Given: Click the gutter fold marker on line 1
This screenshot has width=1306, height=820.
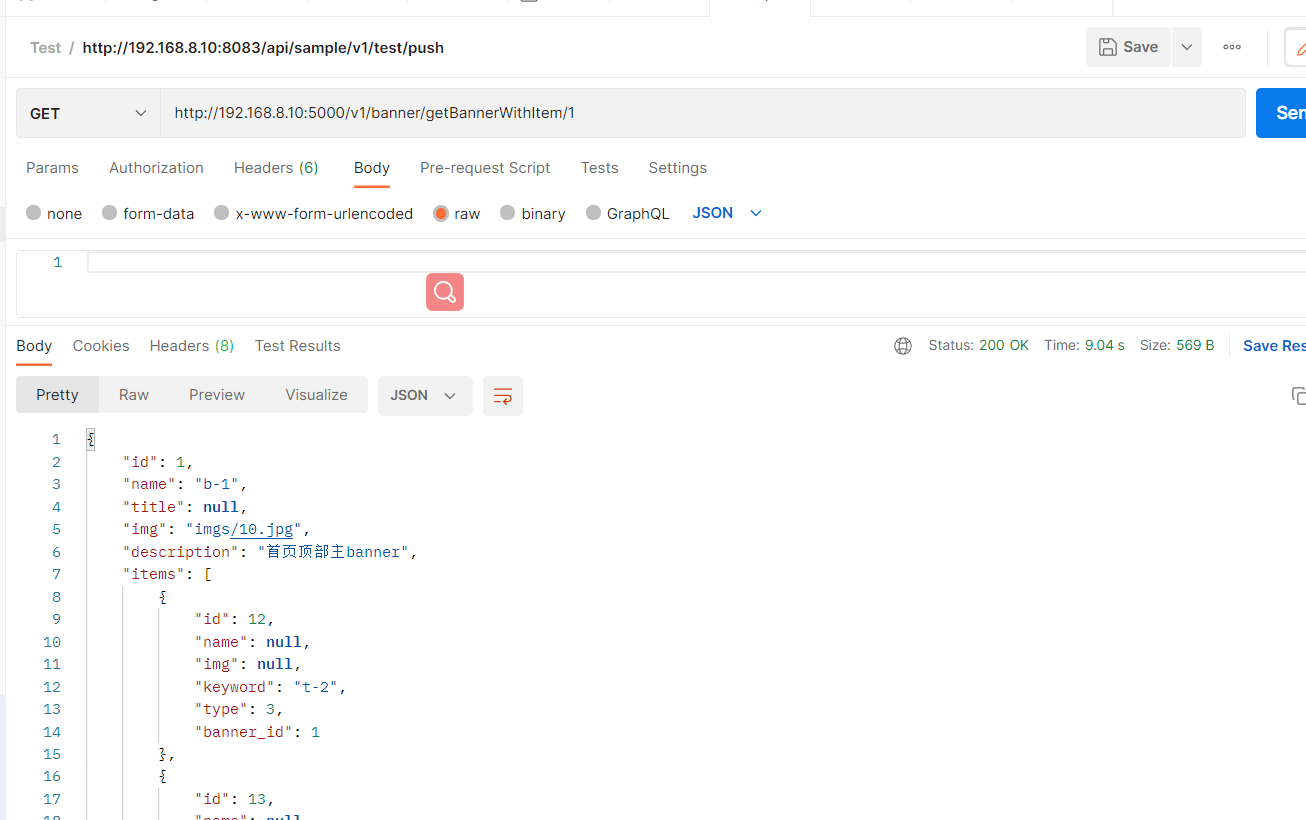Looking at the screenshot, I should [90, 438].
